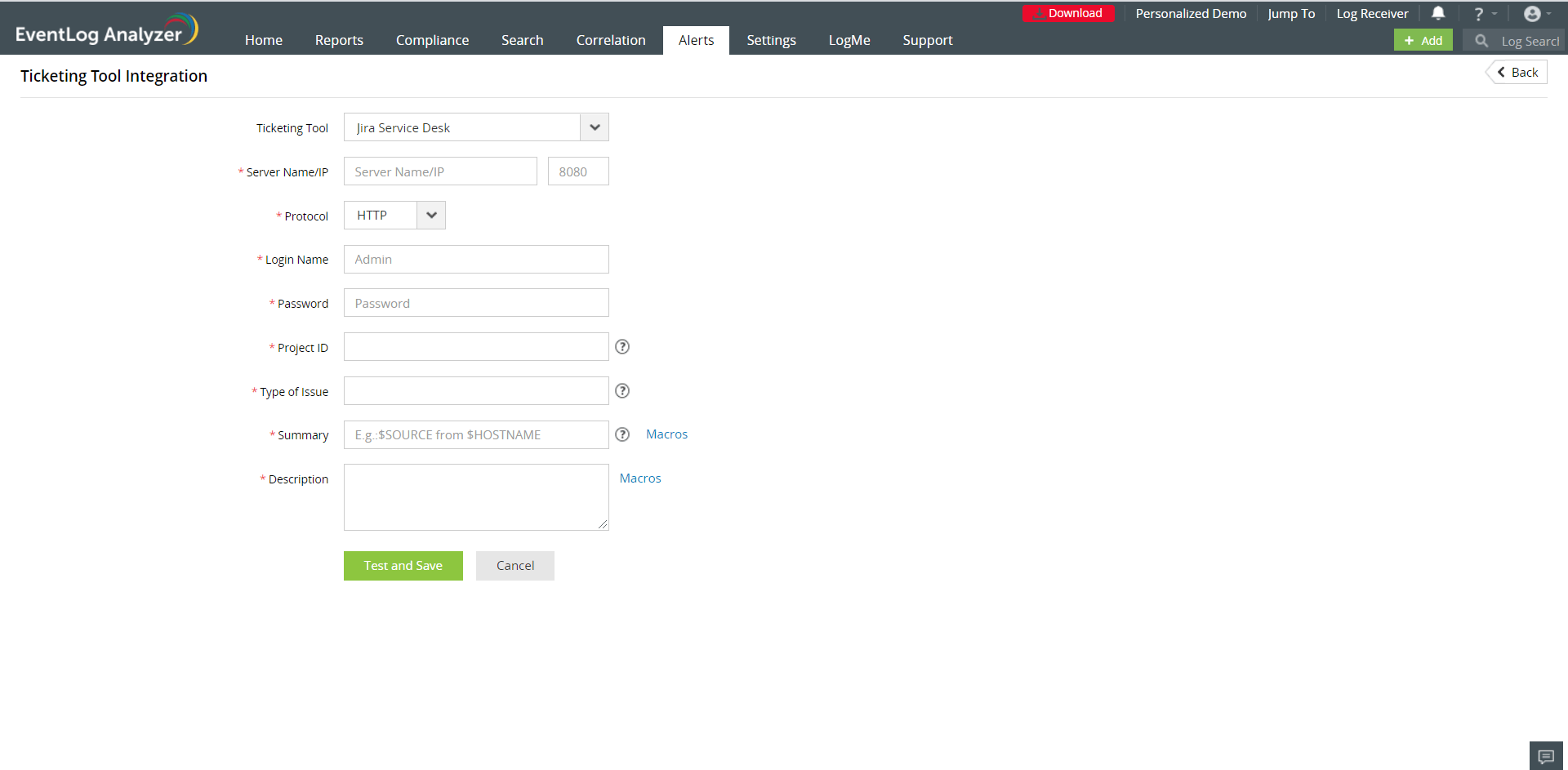Click the Password input field
This screenshot has height=770, width=1568.
(476, 303)
